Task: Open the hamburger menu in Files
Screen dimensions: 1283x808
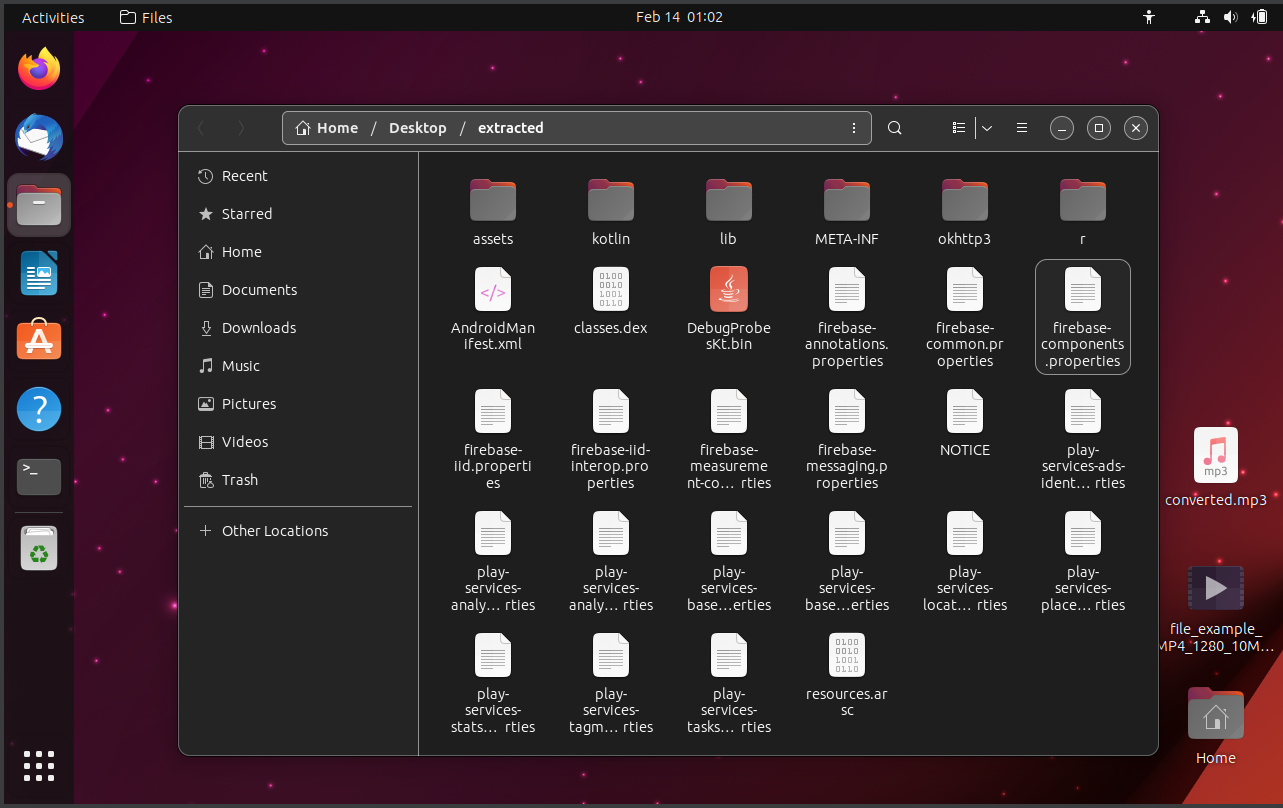Action: 1021,128
